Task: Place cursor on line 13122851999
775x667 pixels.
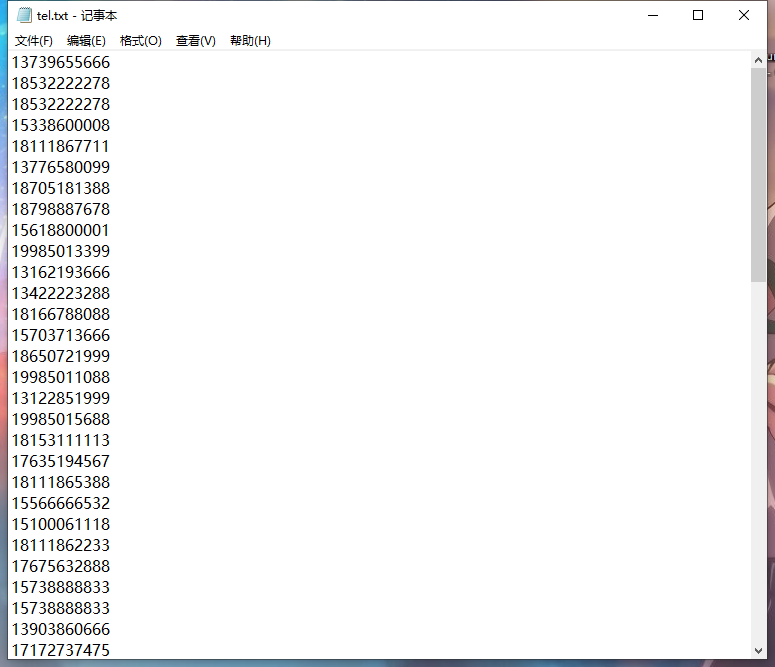Action: coord(61,399)
